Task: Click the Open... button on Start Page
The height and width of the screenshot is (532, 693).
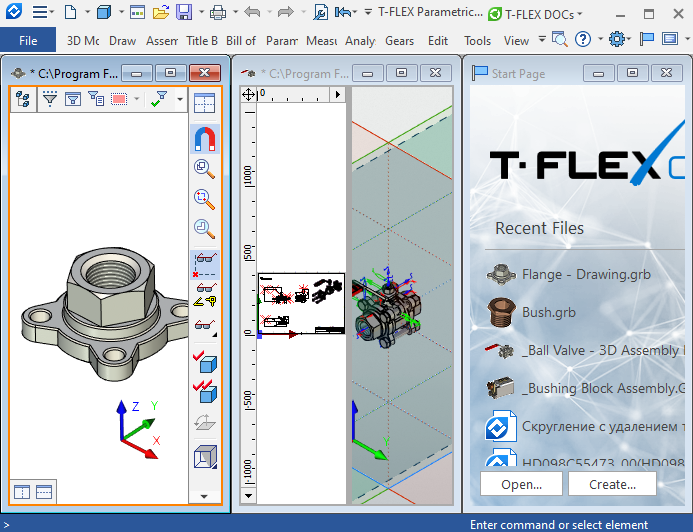Action: (x=521, y=484)
